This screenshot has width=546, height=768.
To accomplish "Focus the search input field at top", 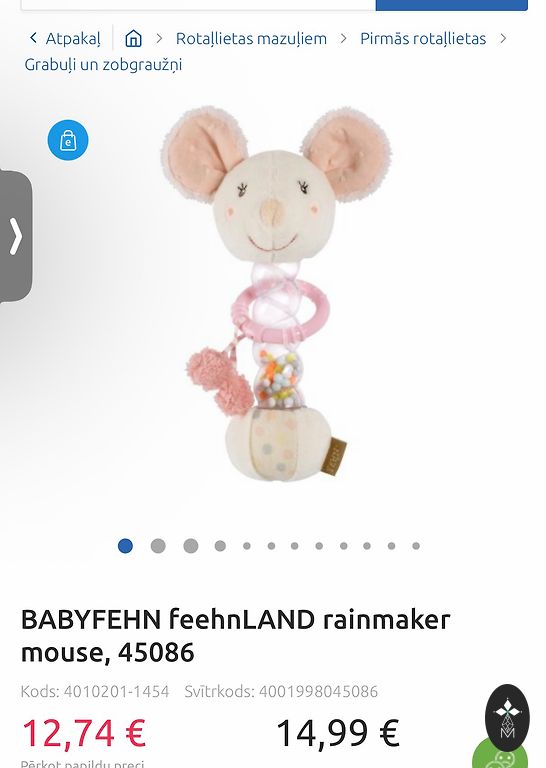I will coord(198,5).
